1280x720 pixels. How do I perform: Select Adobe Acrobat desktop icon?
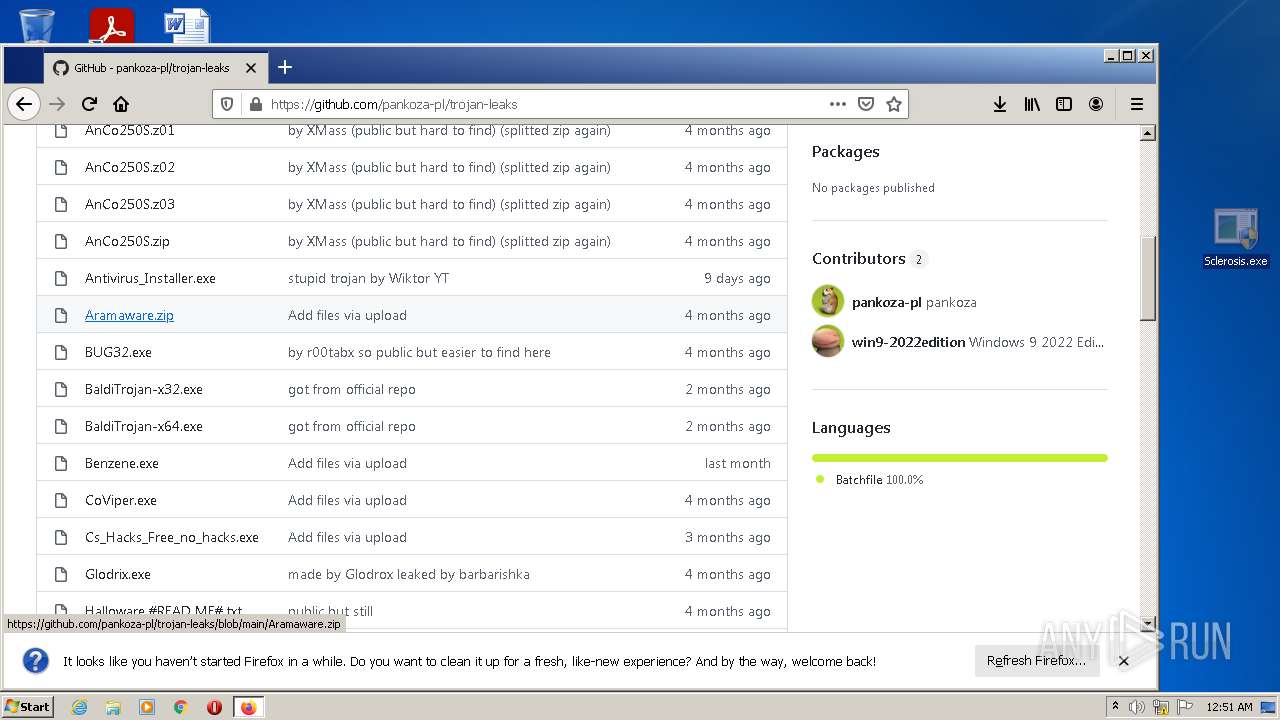click(x=111, y=25)
